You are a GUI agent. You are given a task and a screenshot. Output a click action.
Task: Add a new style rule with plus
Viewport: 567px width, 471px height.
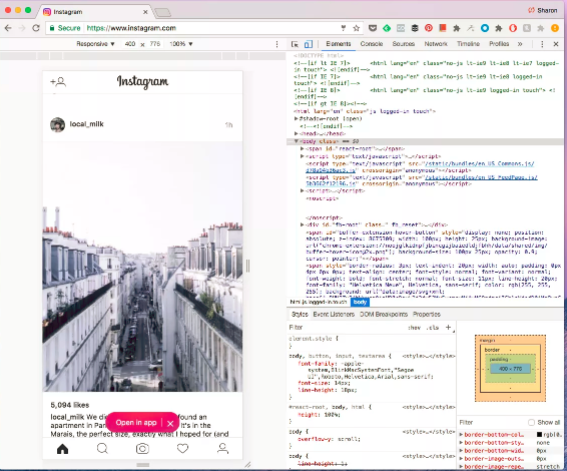point(448,327)
